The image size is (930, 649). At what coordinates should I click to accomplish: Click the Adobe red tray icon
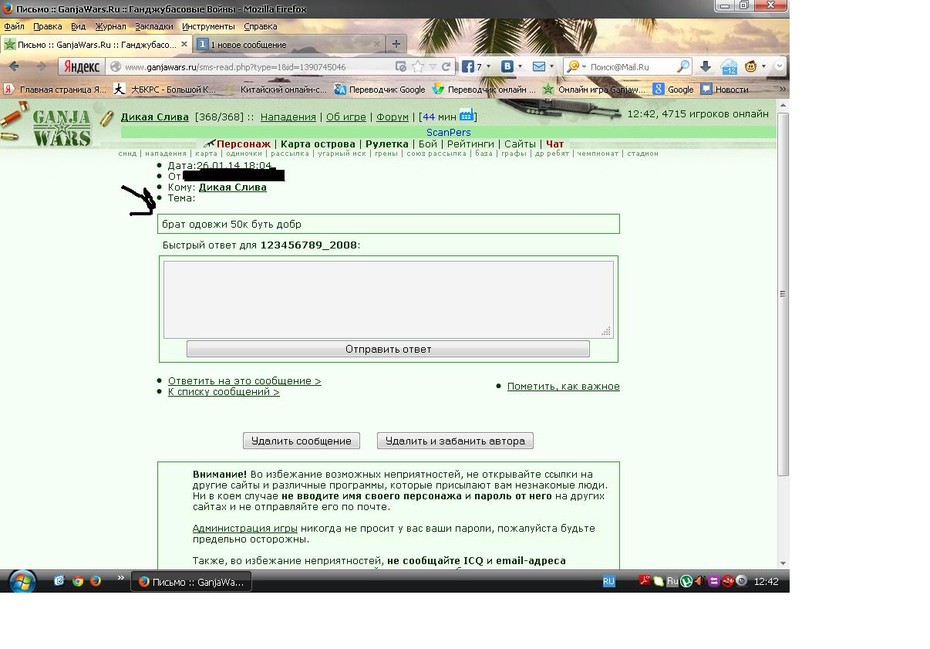(644, 581)
